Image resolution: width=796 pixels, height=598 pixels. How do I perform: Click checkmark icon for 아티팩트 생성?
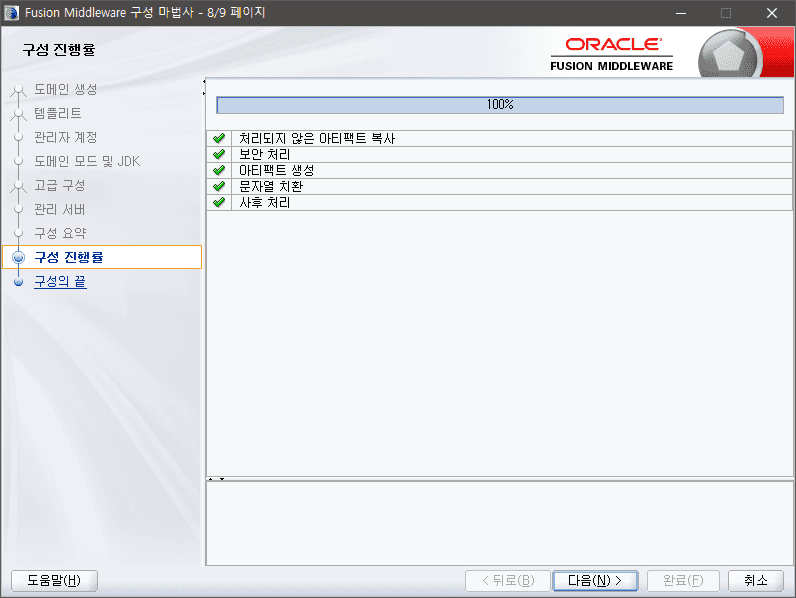pos(219,170)
